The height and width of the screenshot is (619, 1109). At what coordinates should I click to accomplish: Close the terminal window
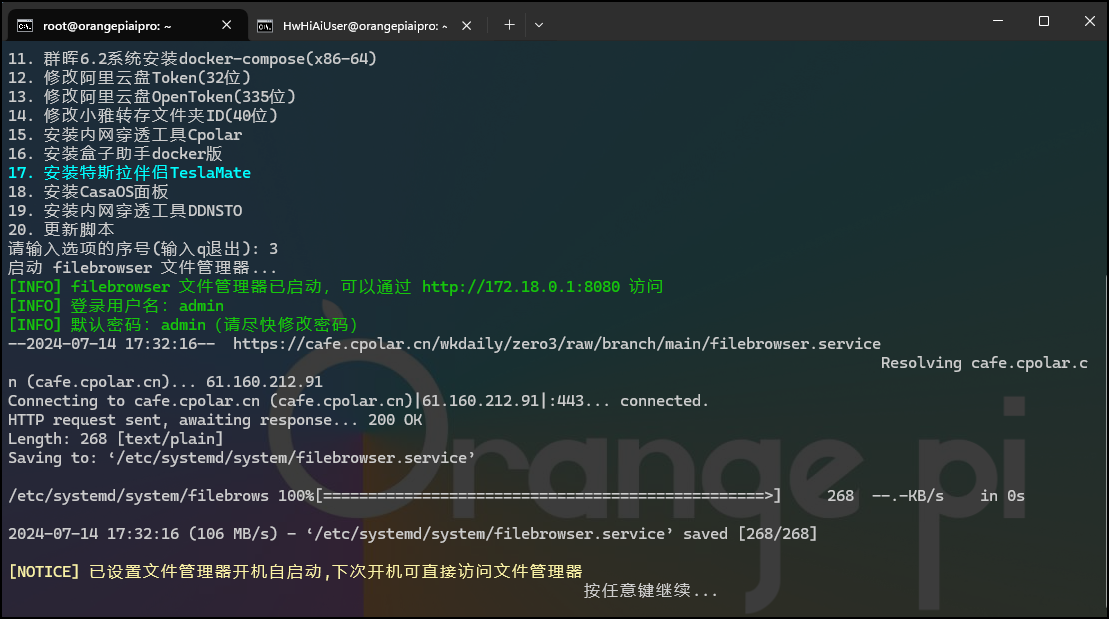(x=1089, y=21)
